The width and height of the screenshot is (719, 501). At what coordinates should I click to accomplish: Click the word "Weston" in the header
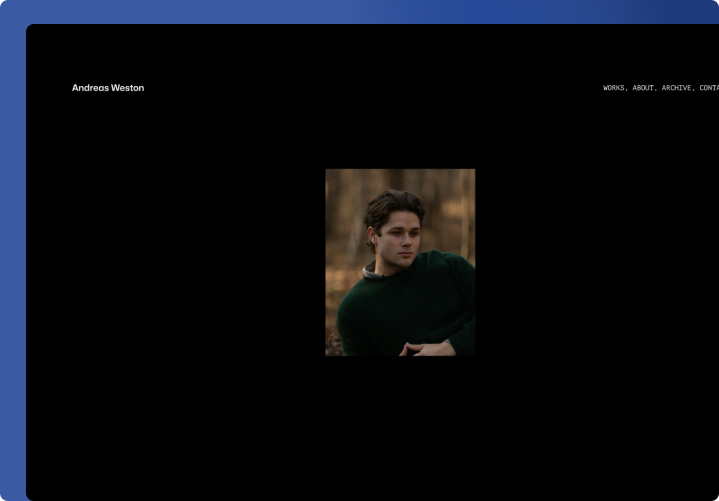(x=129, y=88)
